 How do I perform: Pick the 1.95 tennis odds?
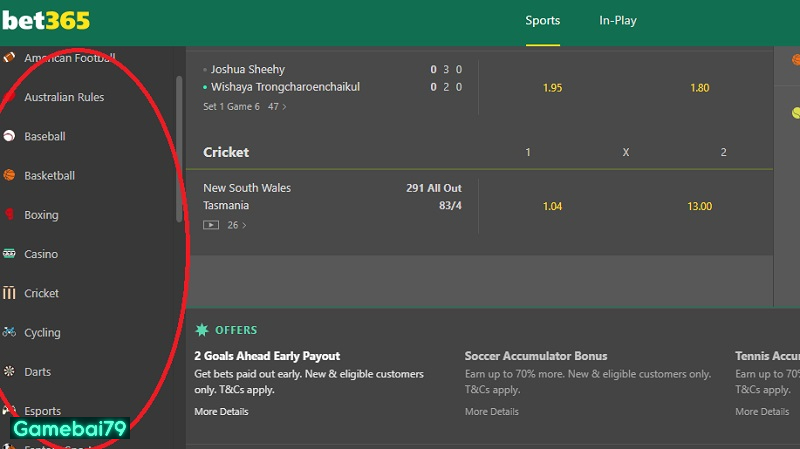(552, 88)
